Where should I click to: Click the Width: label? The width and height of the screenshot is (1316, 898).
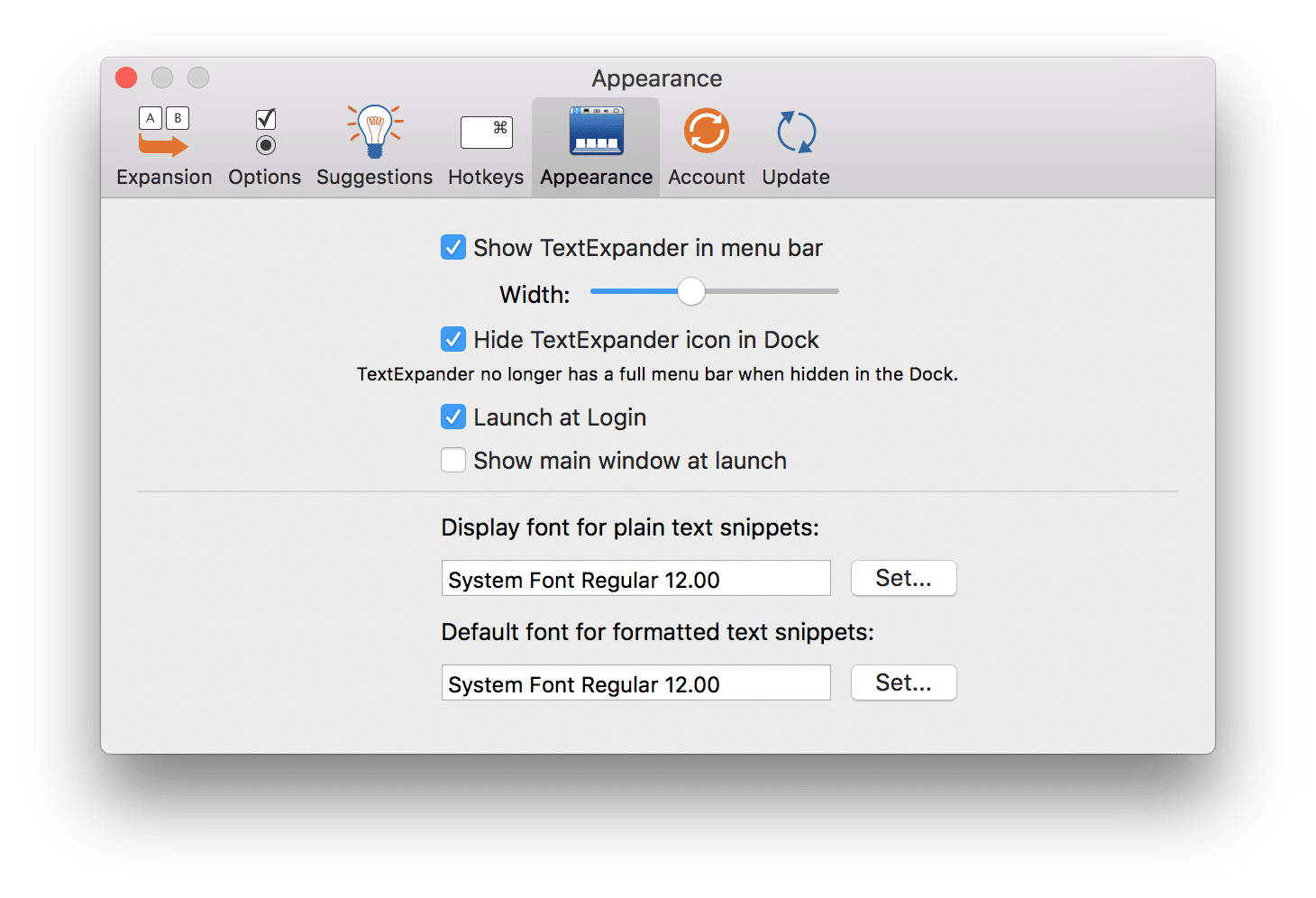click(535, 295)
